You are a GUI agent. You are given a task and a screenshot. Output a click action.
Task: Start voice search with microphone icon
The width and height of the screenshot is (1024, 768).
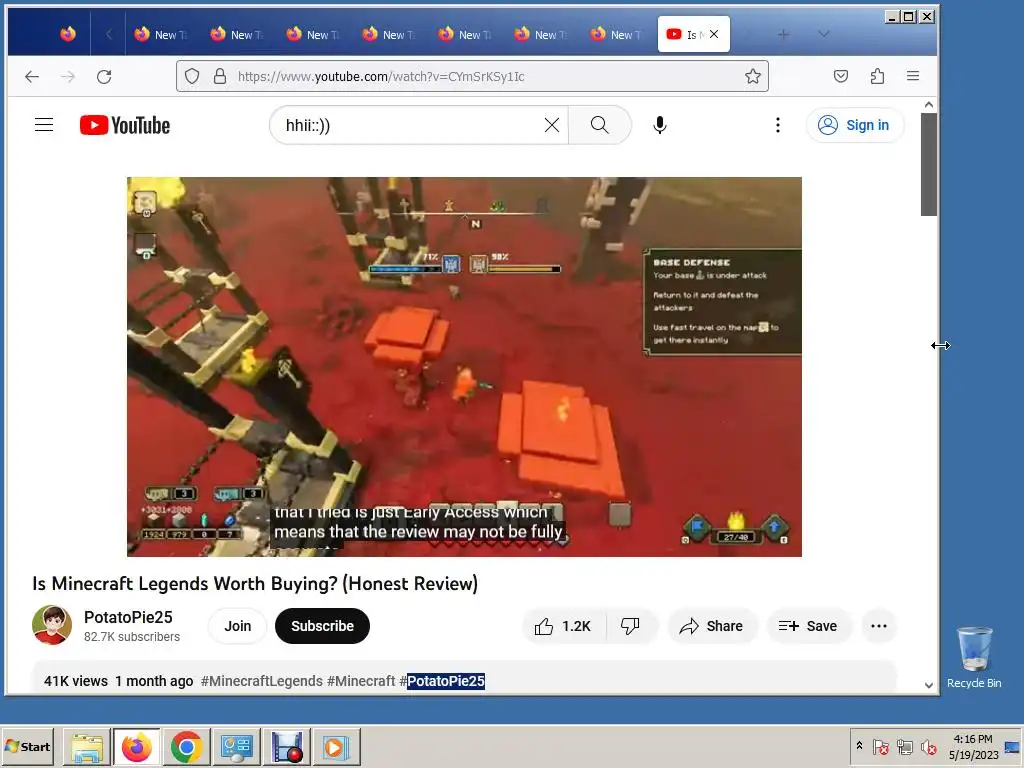pos(660,125)
